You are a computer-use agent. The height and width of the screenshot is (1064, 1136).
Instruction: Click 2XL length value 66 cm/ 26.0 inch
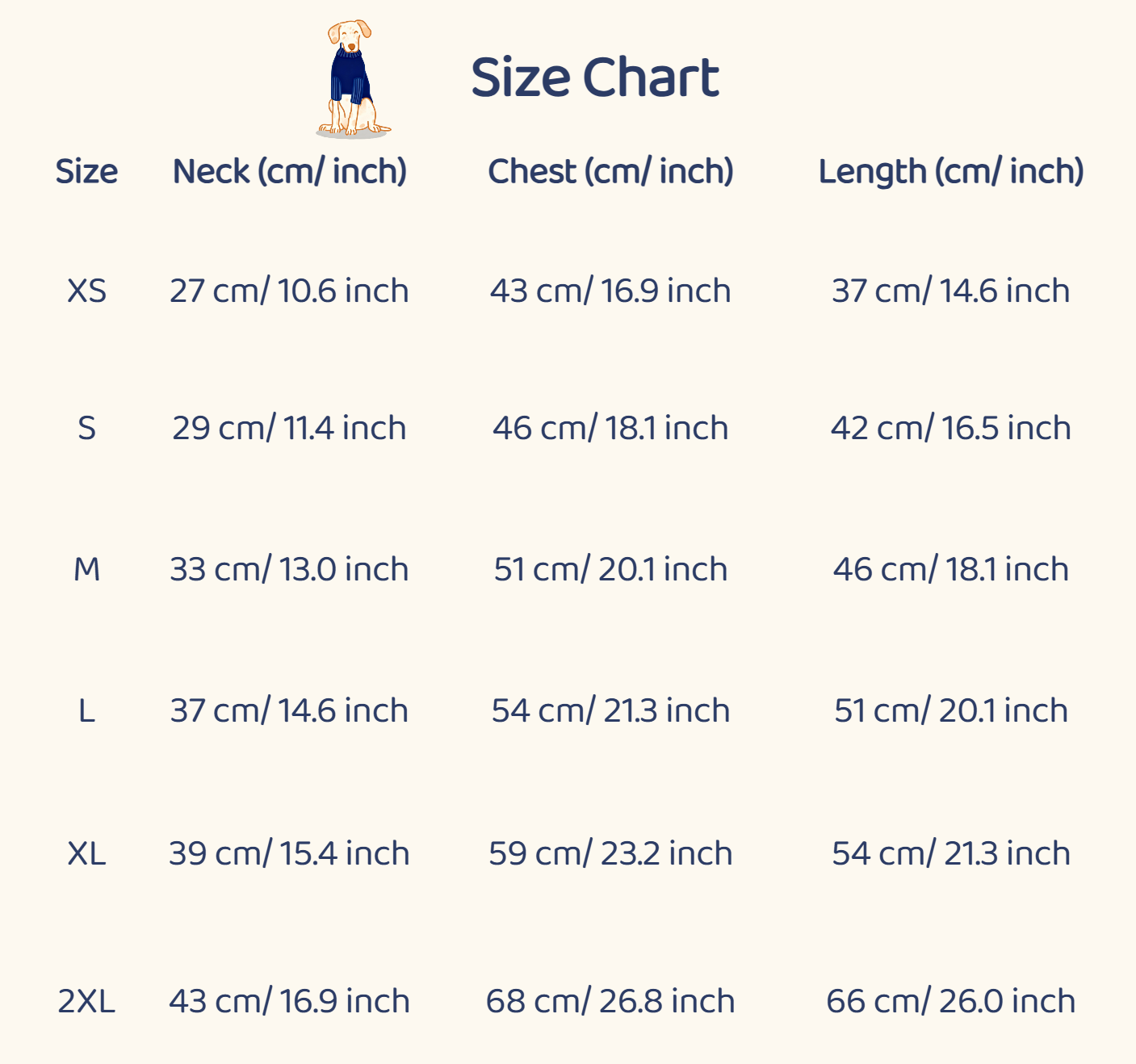950,1001
